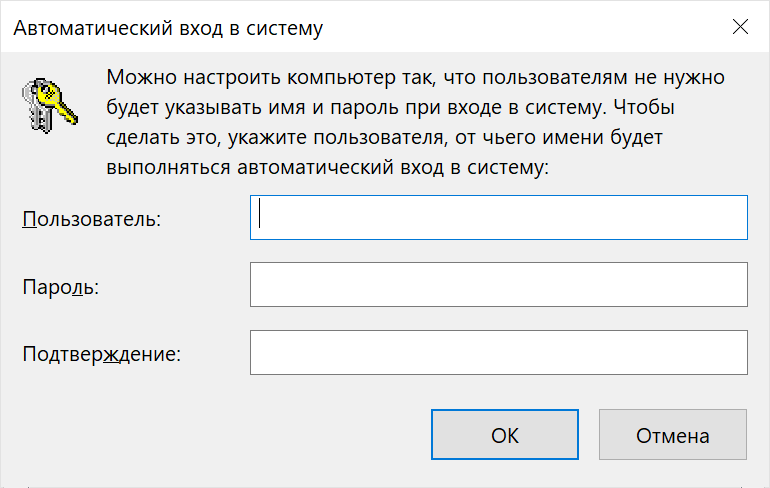Screen dimensions: 770x488
Task: Click the "Пароль:" label
Action: pyautogui.click(x=61, y=286)
